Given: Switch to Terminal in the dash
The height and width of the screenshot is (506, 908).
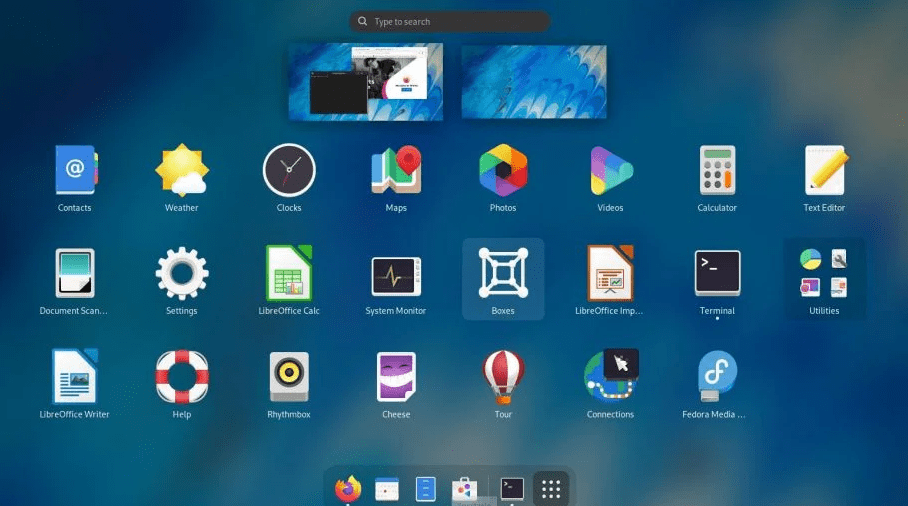Looking at the screenshot, I should (512, 489).
